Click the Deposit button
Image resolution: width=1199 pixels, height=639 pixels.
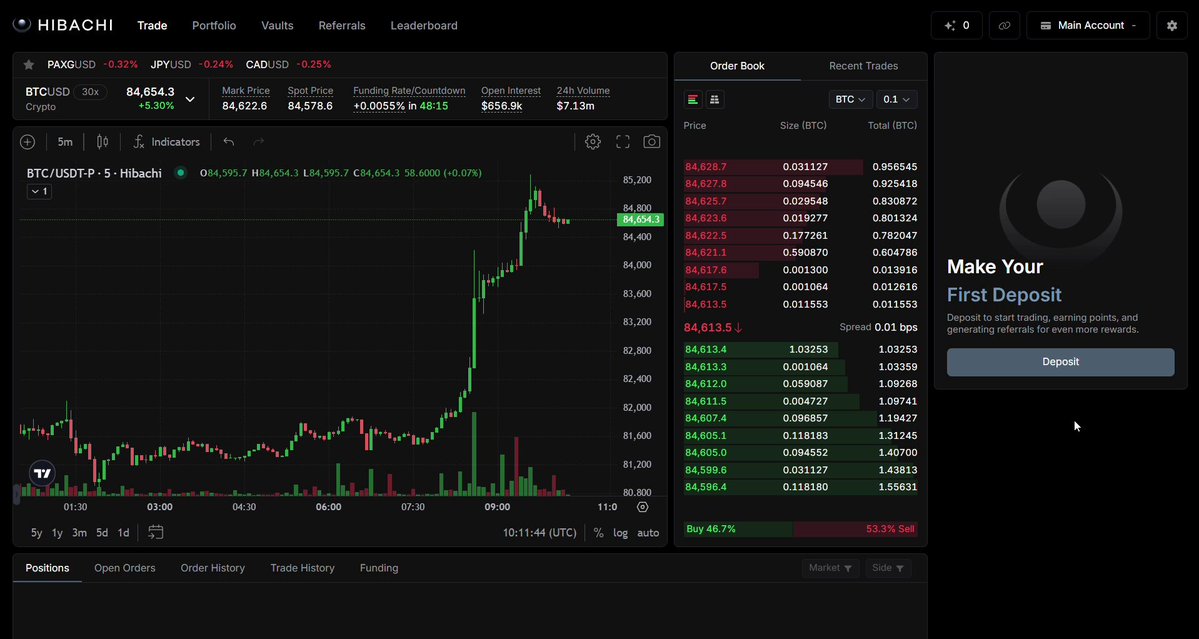pos(1061,362)
